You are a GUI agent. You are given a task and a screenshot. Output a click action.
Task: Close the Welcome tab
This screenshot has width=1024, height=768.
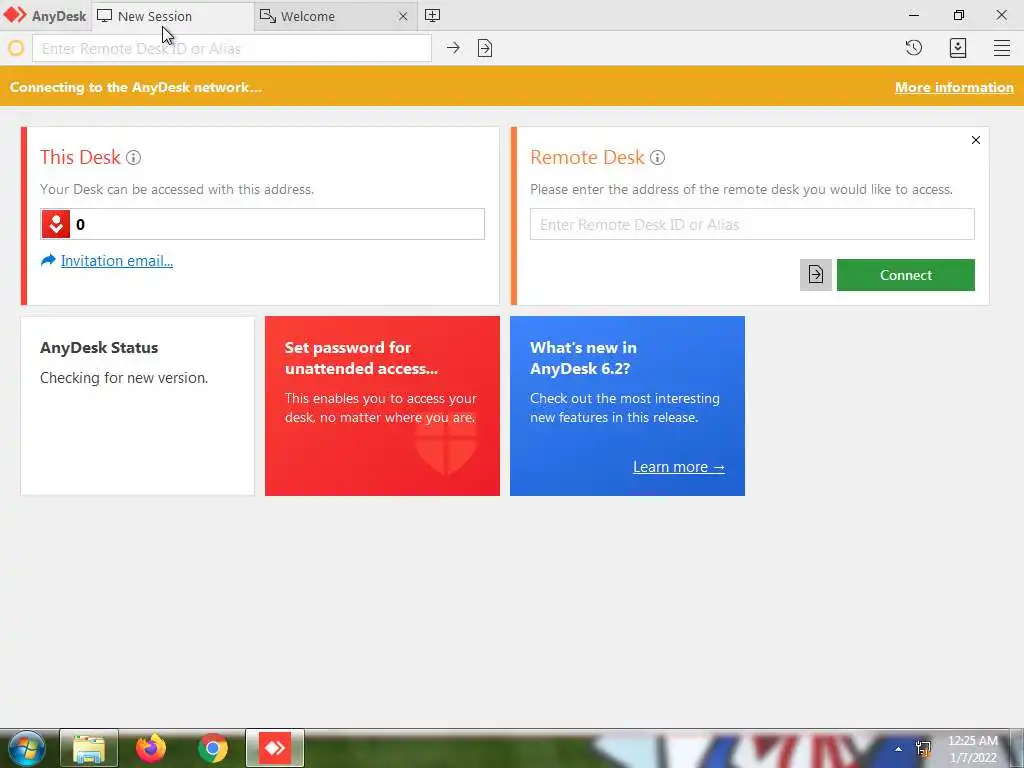tap(403, 16)
